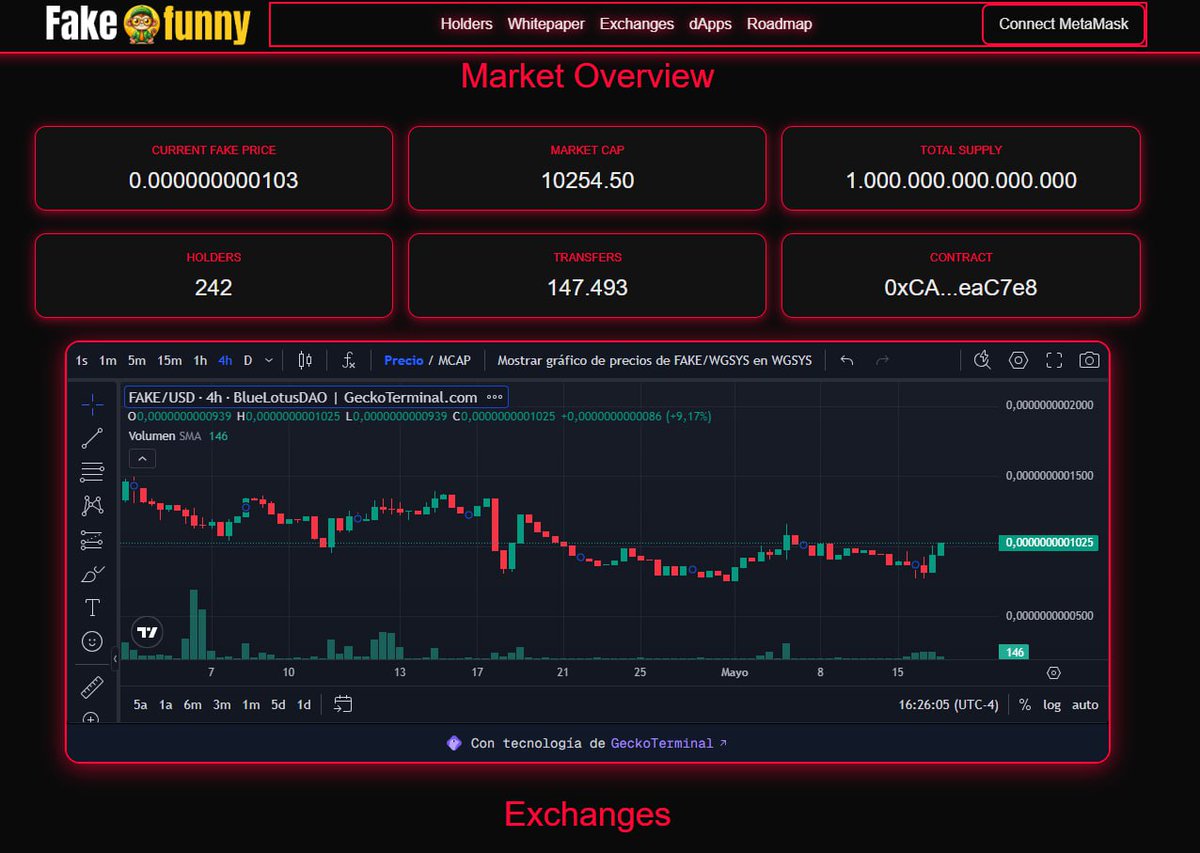Image resolution: width=1200 pixels, height=853 pixels.
Task: Collapse the indicator legend with chevron
Action: 143,459
